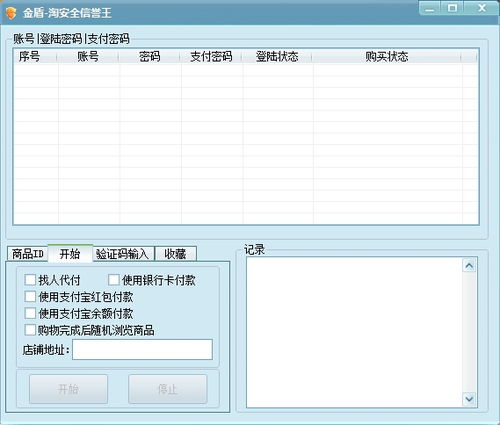Maximize the window

(x=452, y=8)
